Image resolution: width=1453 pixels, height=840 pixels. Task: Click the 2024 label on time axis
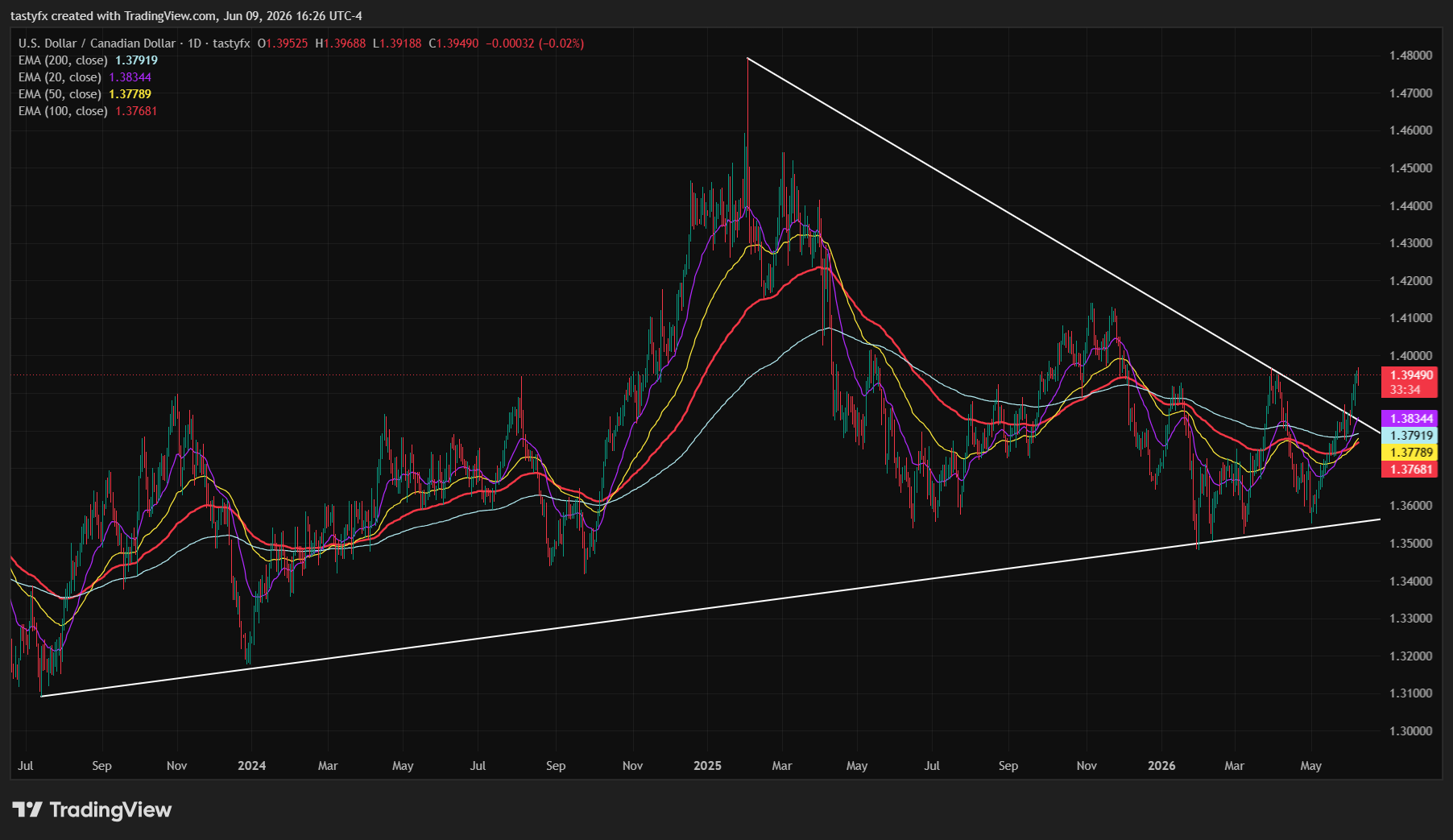[251, 766]
